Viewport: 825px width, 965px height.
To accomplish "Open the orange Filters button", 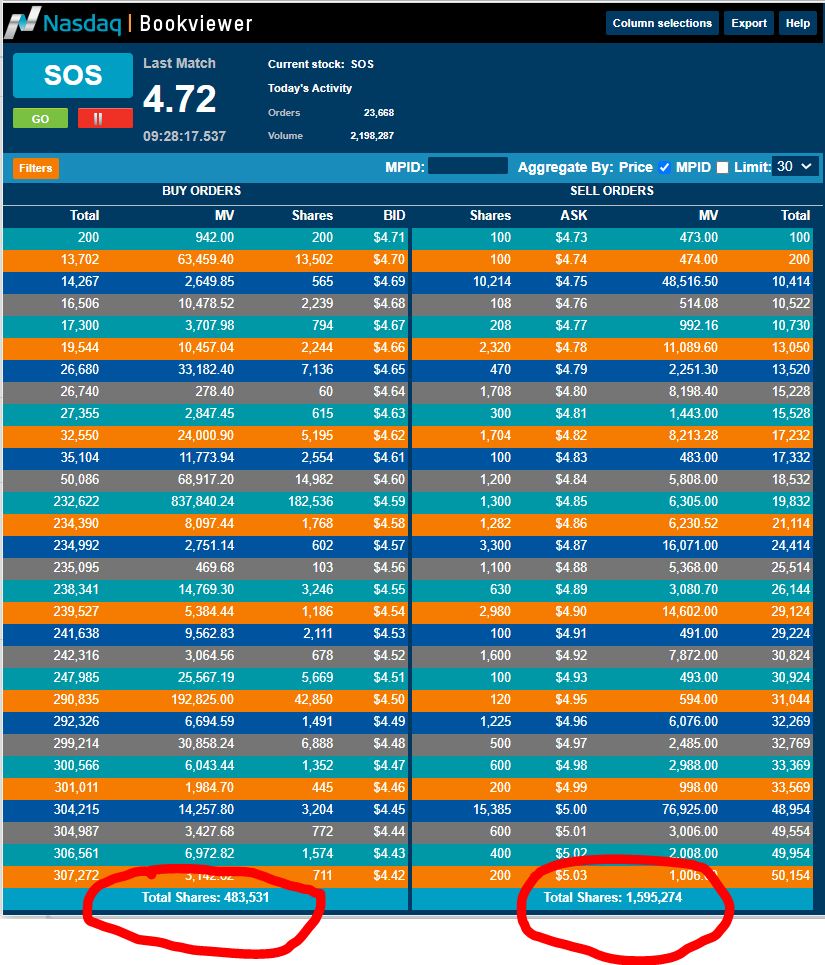I will click(x=35, y=168).
